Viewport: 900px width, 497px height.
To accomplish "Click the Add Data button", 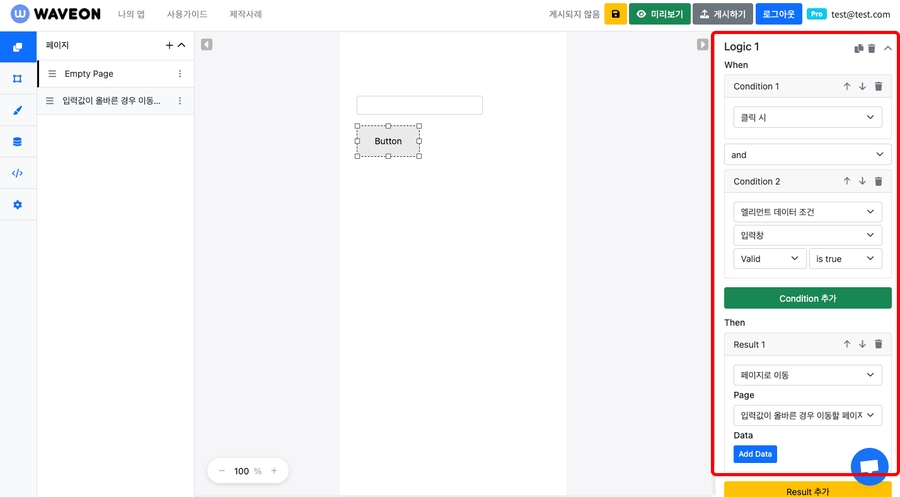I will pos(755,454).
